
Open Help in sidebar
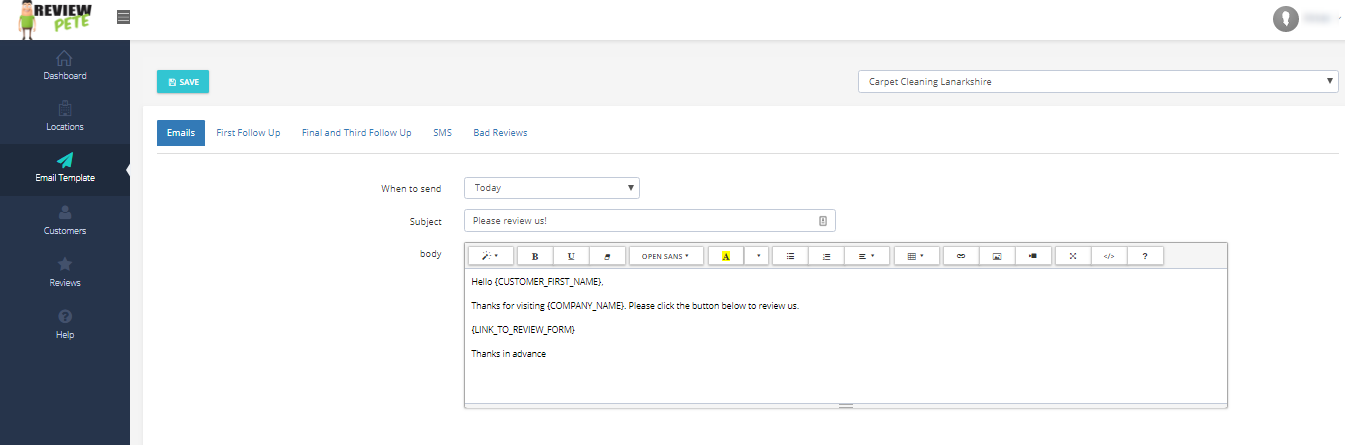65,324
